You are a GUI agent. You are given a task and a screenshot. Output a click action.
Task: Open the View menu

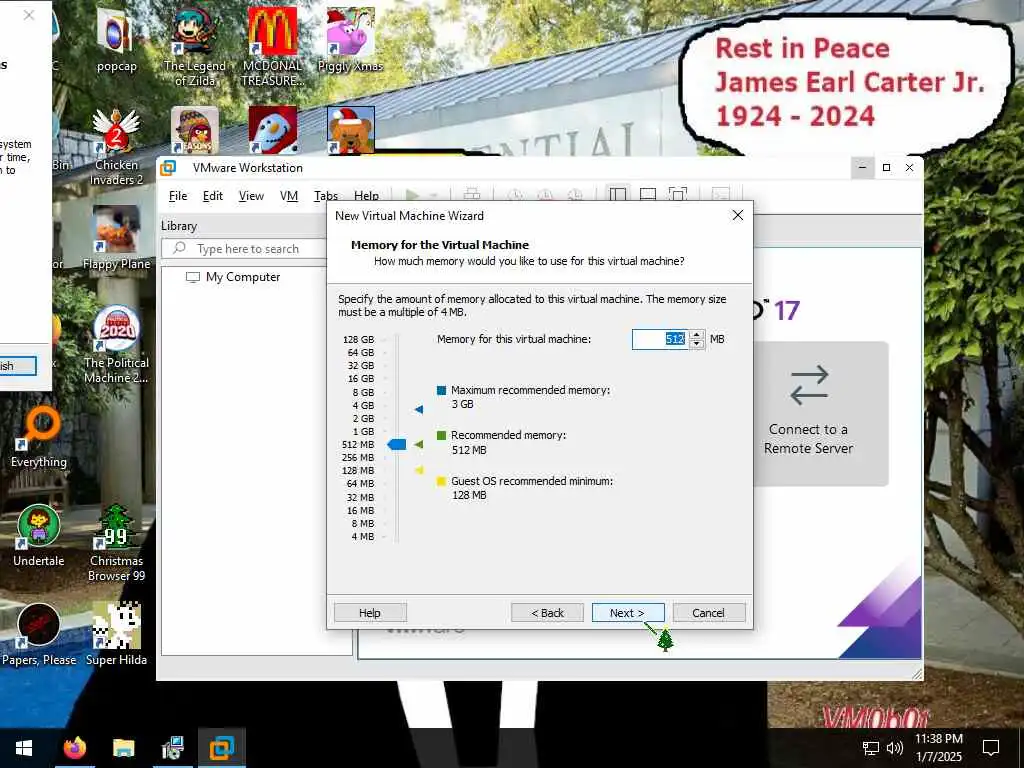(251, 195)
